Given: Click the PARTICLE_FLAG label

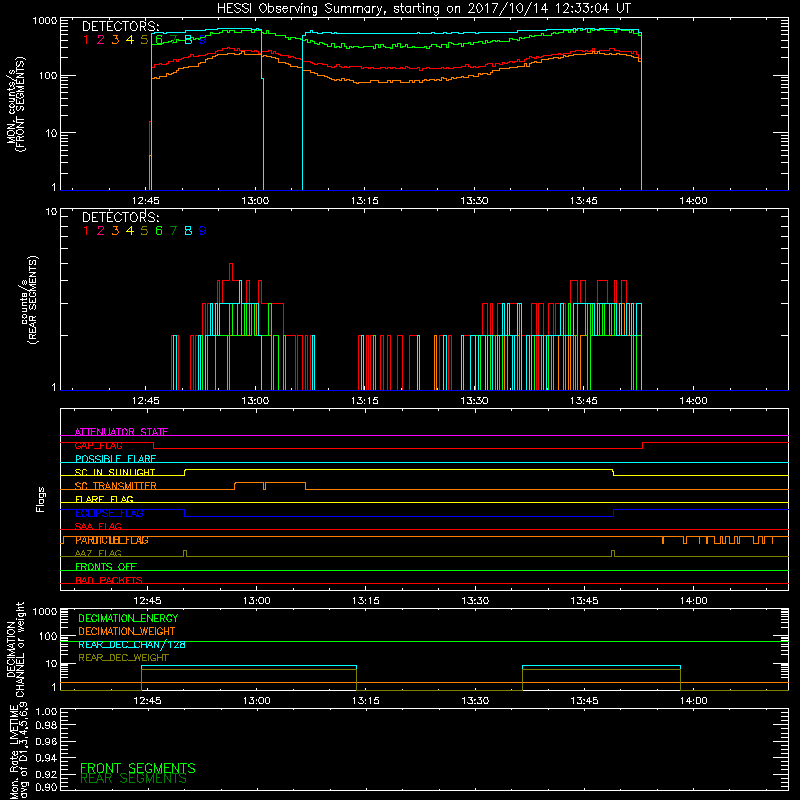Looking at the screenshot, I should (x=112, y=540).
